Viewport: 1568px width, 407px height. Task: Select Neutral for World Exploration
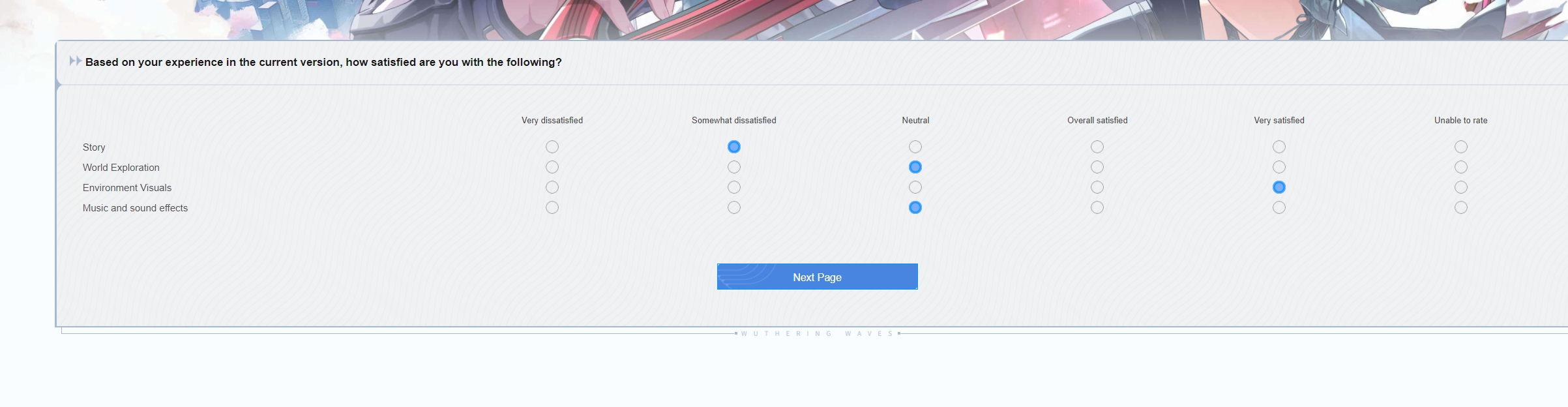(x=915, y=167)
